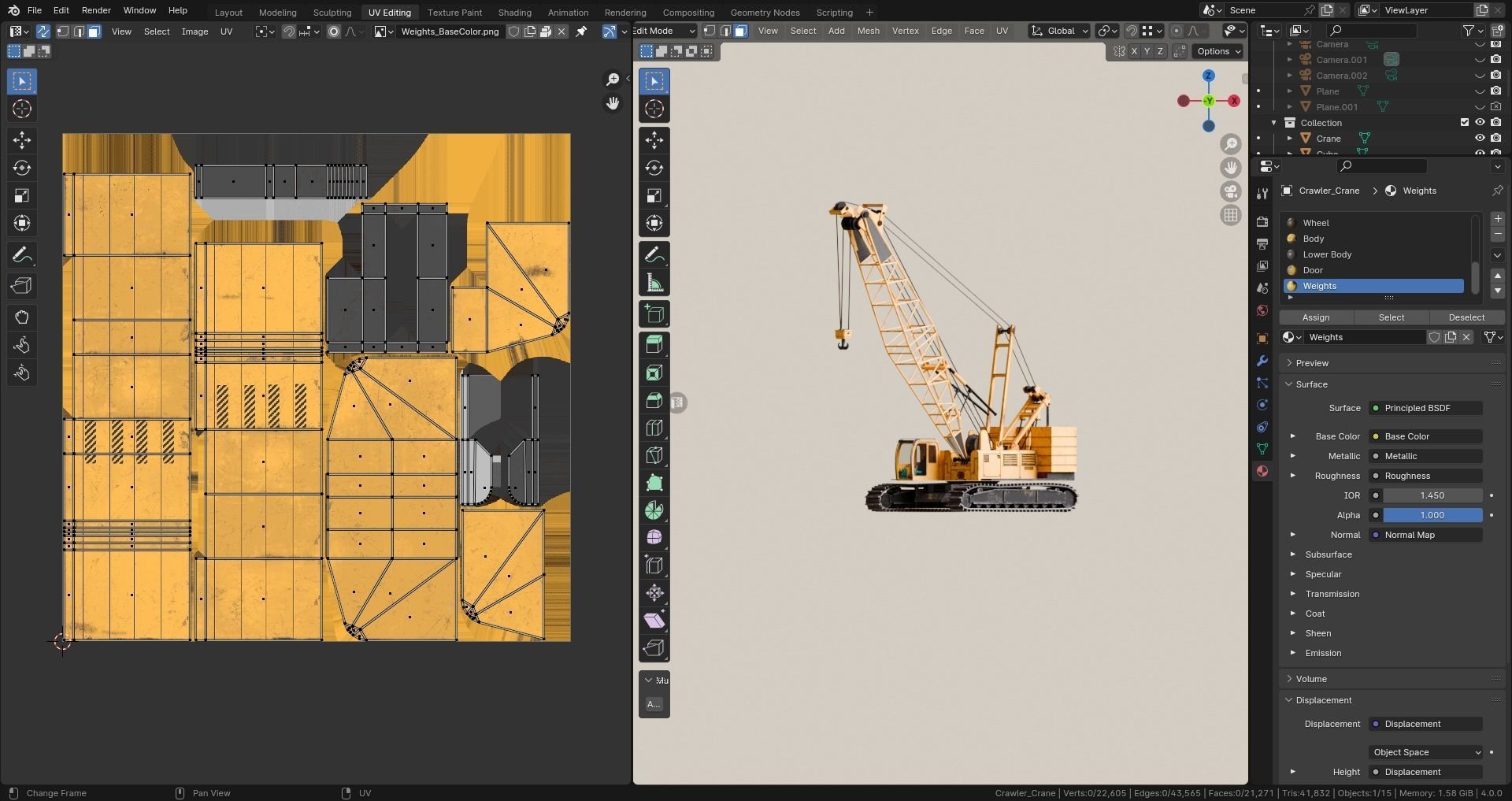
Task: Select the Poly Build tool
Action: coord(654,483)
